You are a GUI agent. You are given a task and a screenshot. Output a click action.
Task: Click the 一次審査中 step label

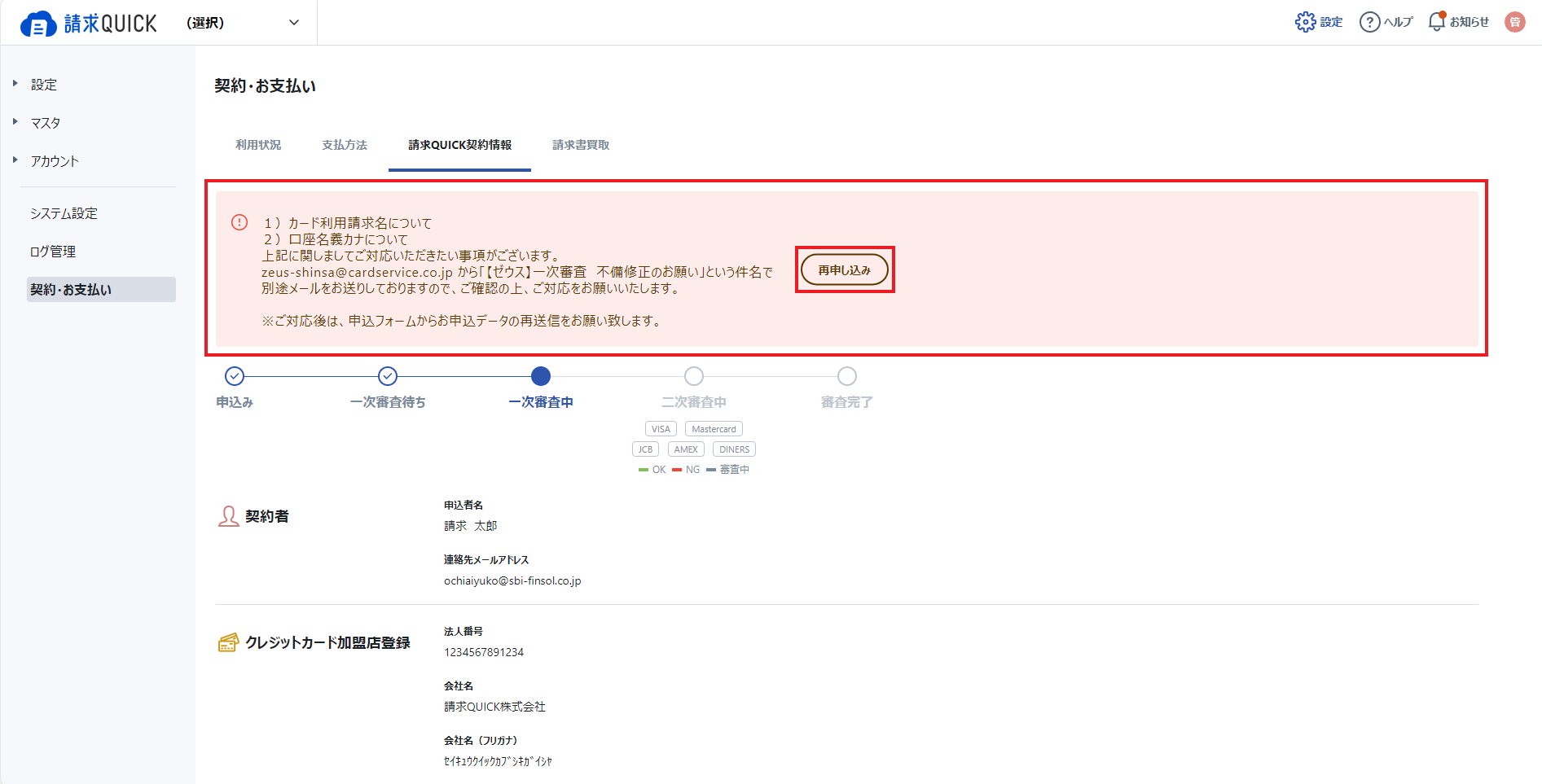541,402
